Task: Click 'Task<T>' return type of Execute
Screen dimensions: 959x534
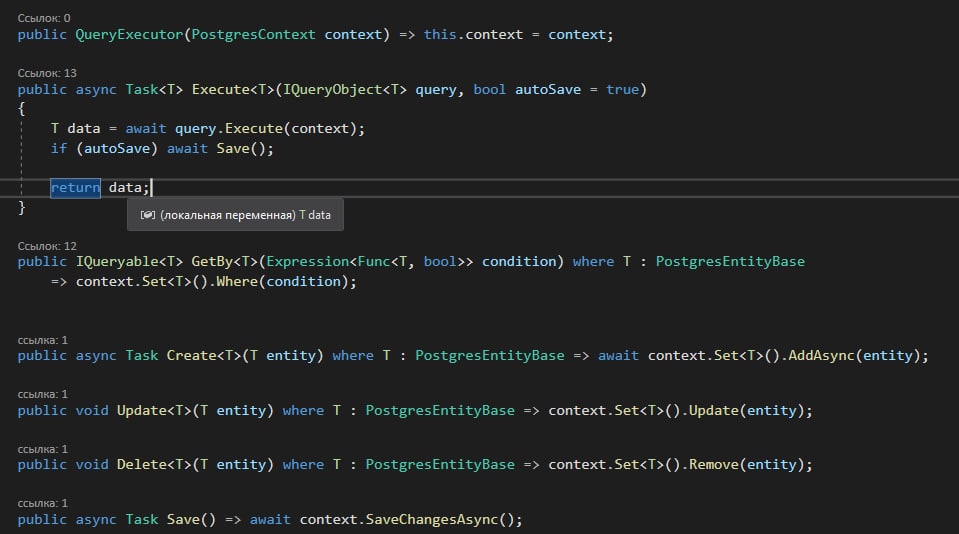Action: [x=154, y=89]
